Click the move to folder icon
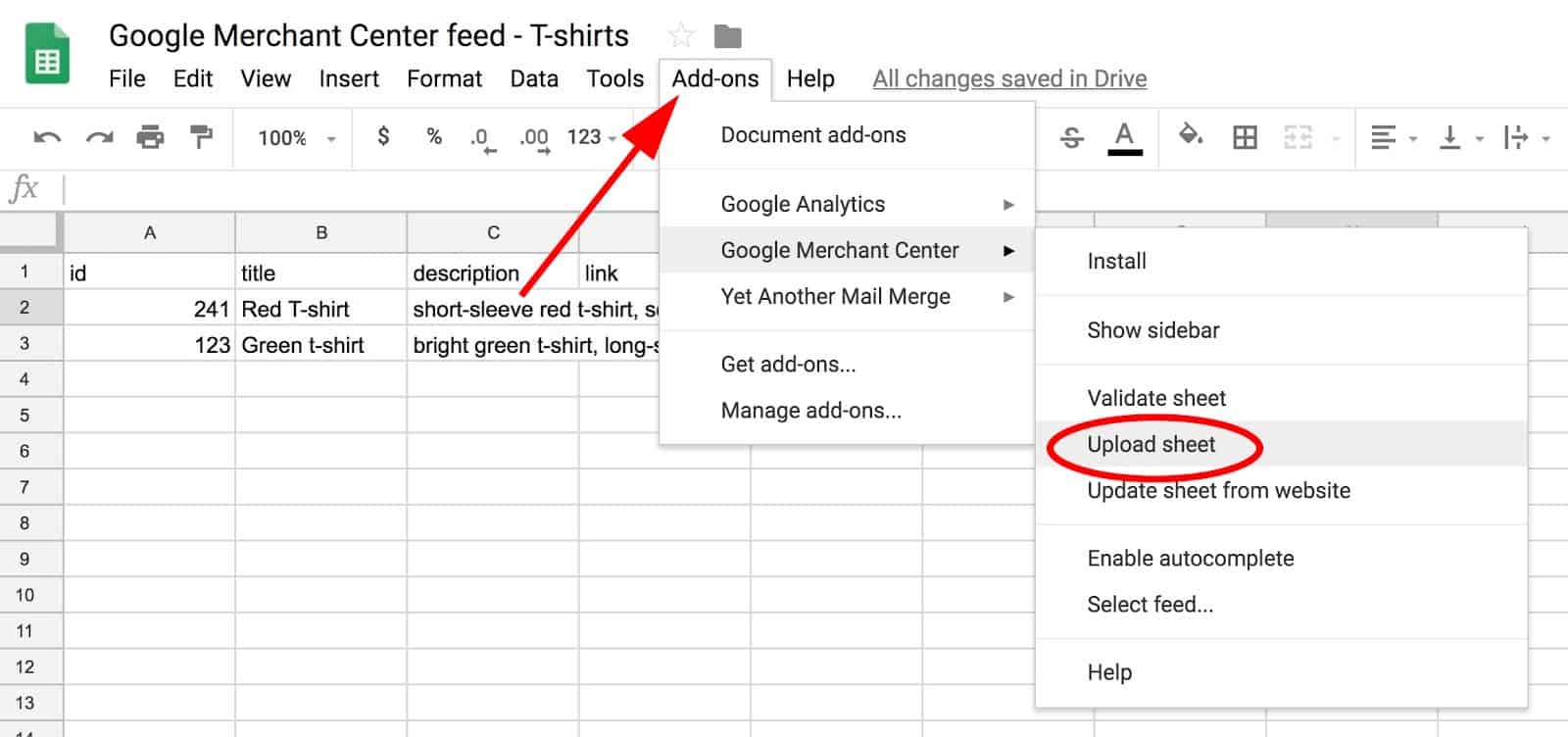 pyautogui.click(x=727, y=36)
